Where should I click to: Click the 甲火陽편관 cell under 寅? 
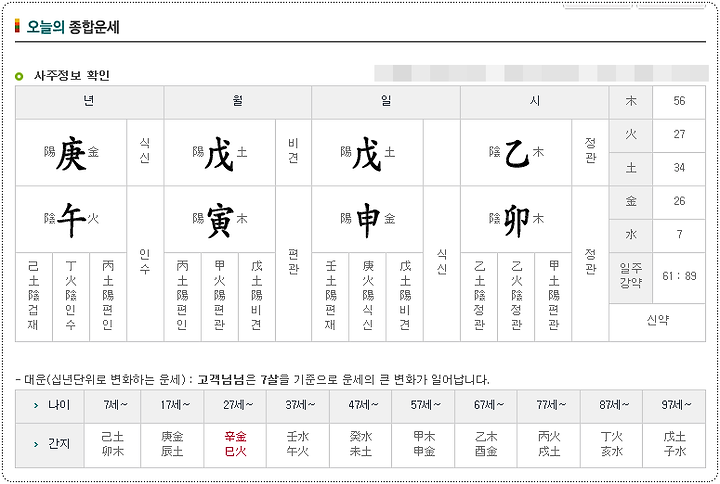point(219,296)
